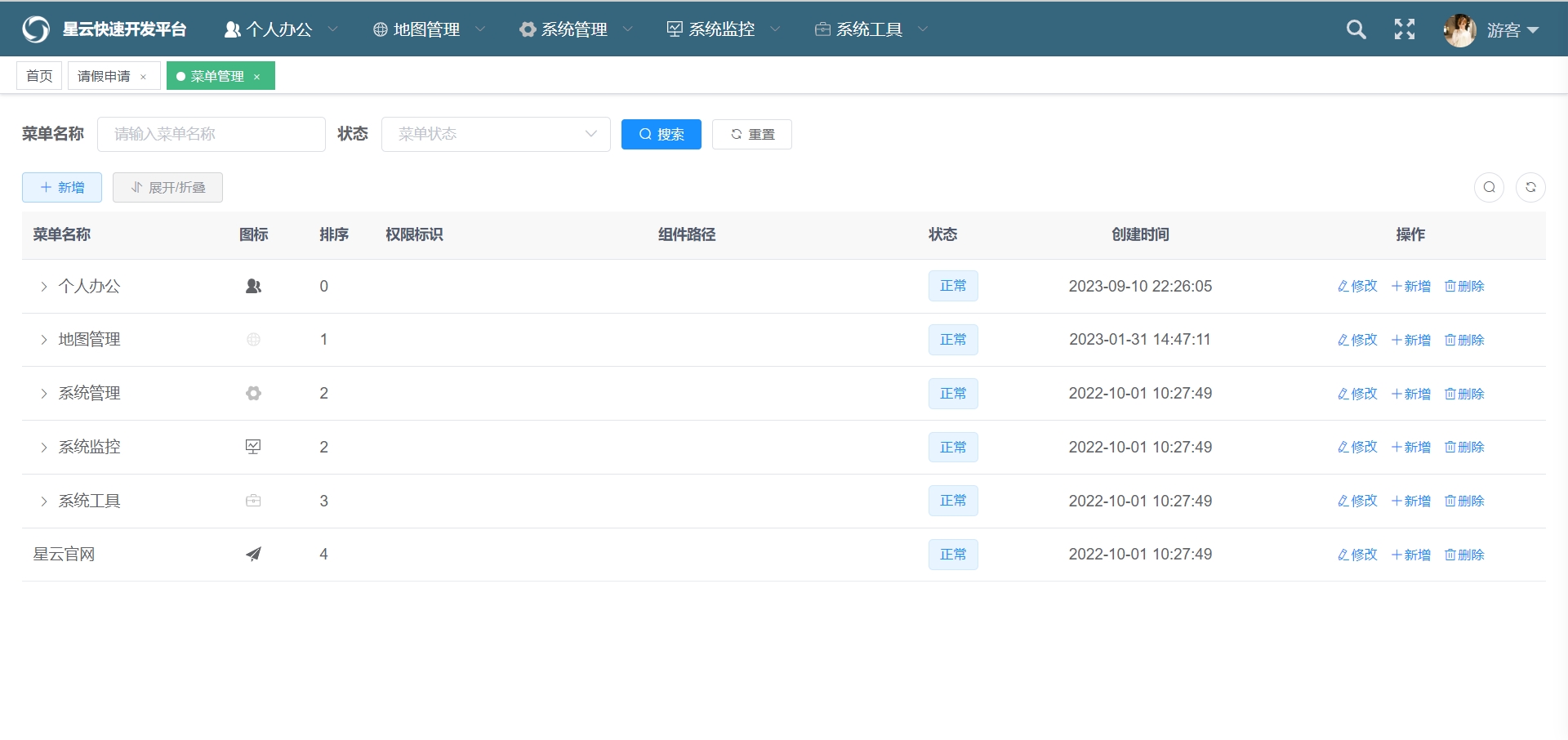Viewport: 1568px width, 740px height.
Task: Expand the 个人办公 tree row
Action: click(x=44, y=287)
